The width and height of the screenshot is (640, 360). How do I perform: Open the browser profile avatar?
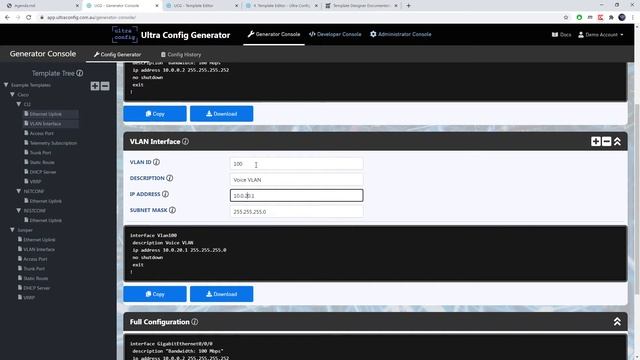tap(622, 17)
